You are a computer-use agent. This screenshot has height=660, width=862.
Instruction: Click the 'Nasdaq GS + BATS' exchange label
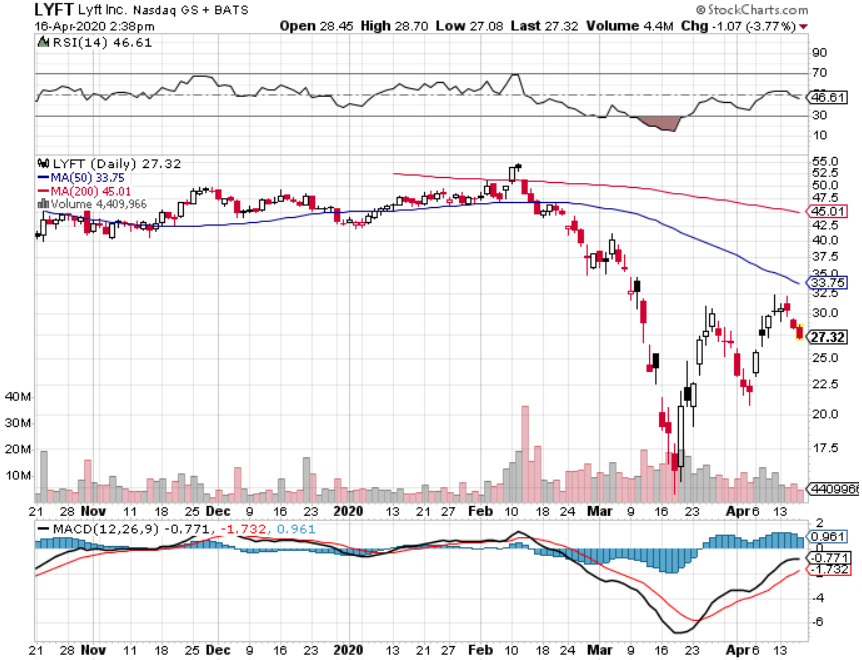click(x=191, y=10)
